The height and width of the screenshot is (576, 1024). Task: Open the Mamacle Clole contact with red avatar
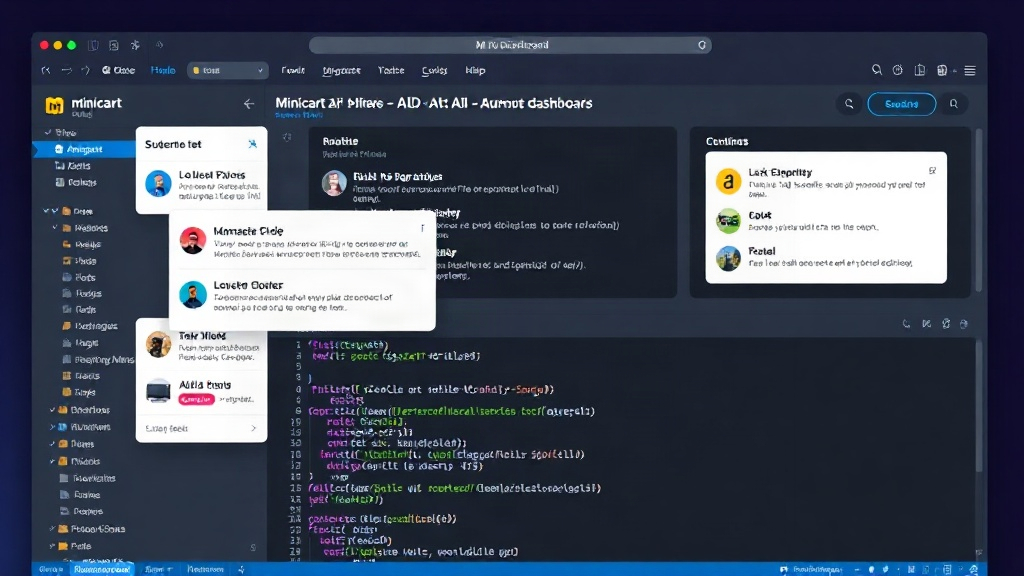302,241
